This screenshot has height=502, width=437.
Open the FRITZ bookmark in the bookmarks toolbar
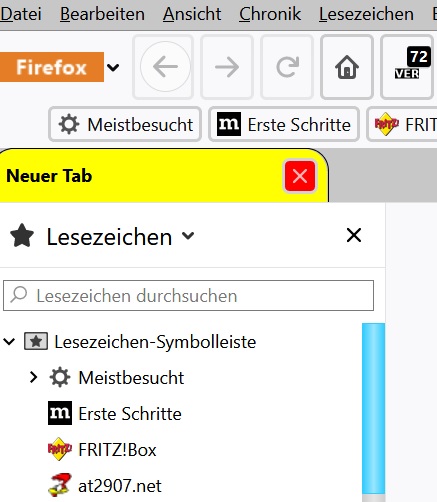(402, 125)
